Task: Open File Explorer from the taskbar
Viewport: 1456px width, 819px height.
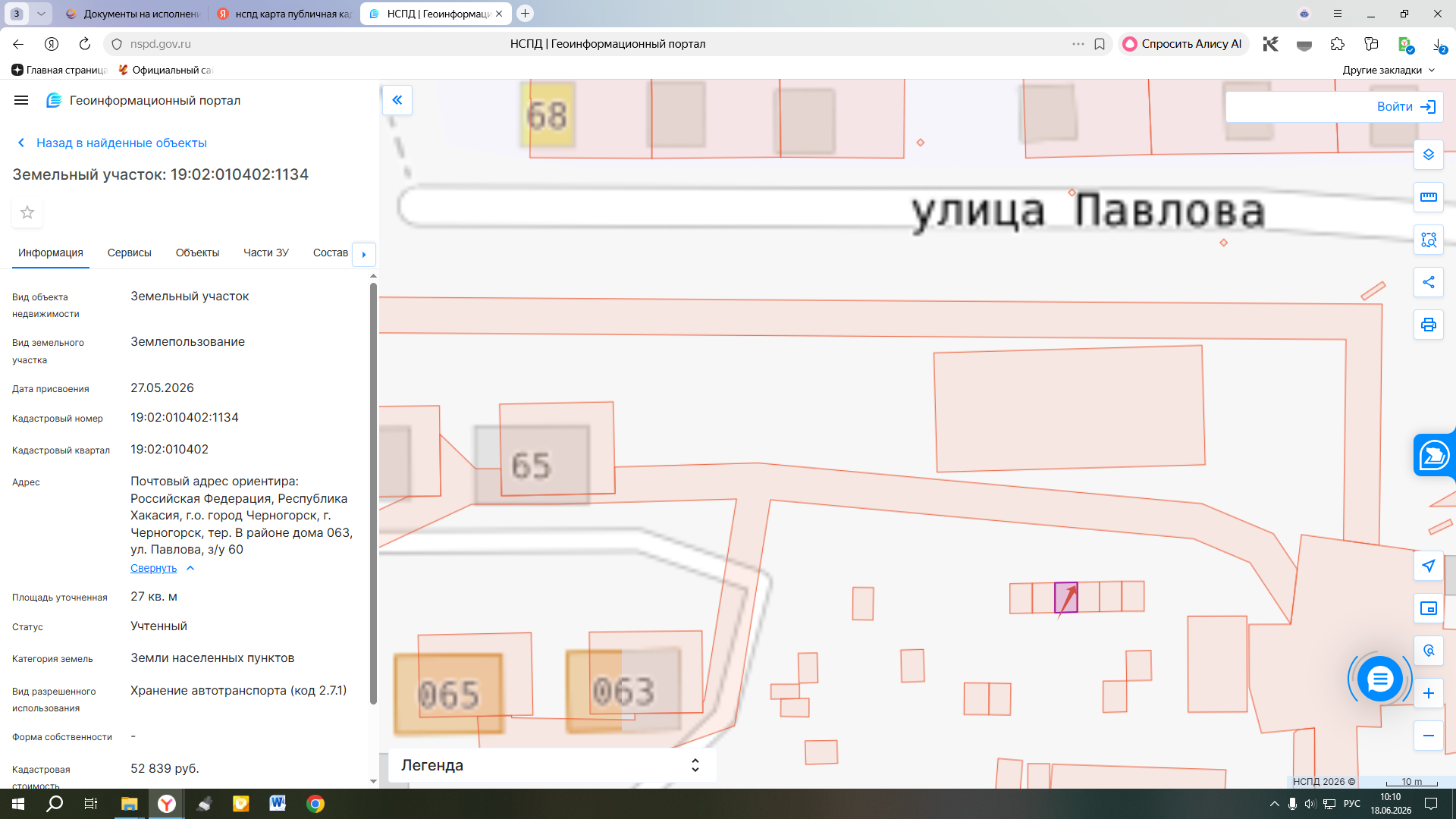Action: pos(129,804)
